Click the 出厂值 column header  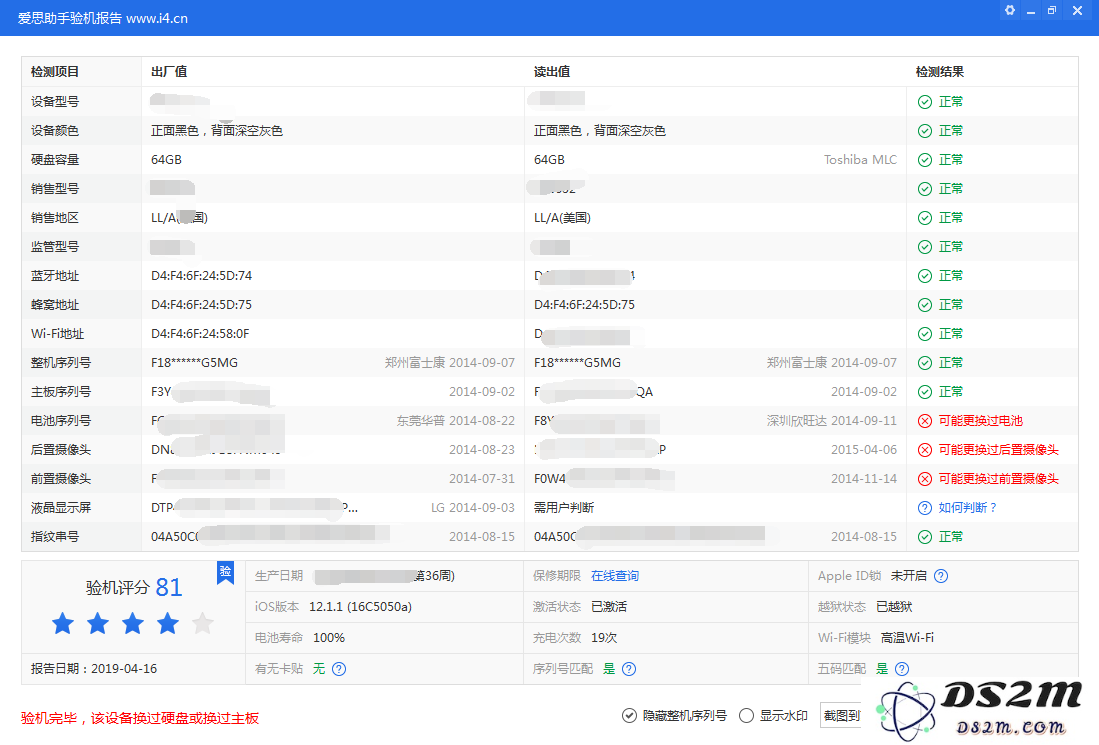[x=169, y=72]
